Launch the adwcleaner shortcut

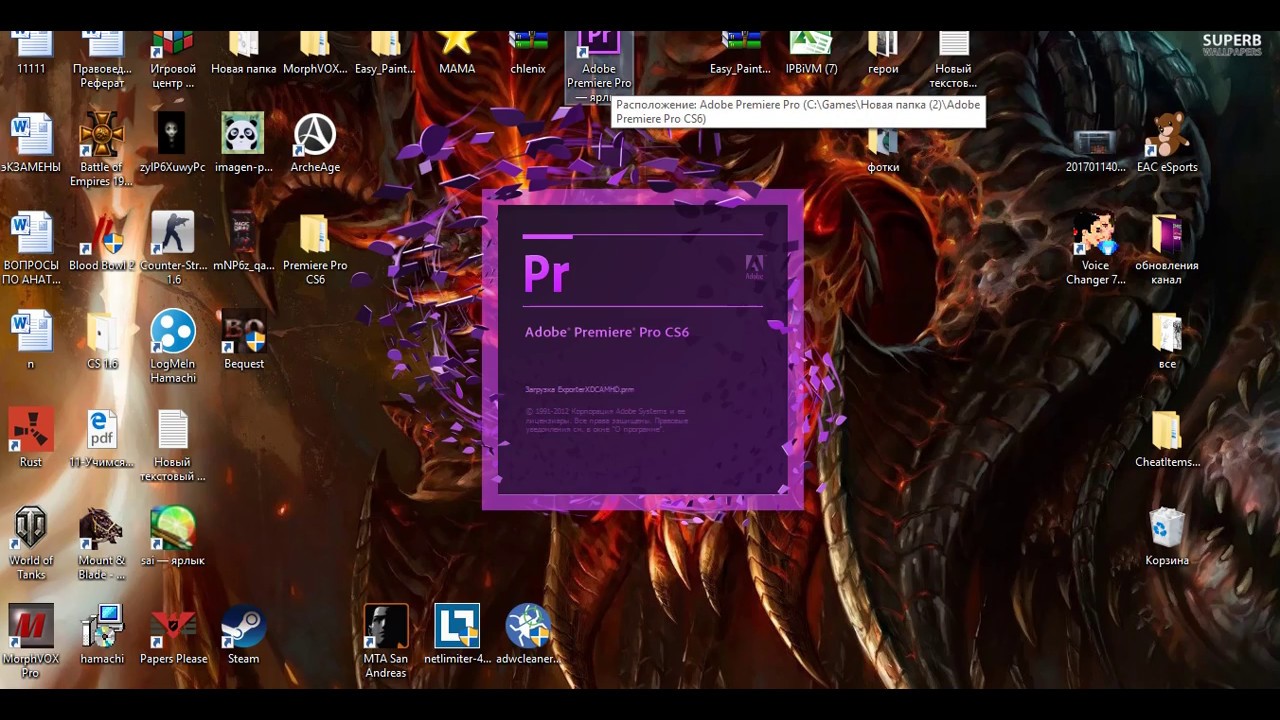click(x=528, y=633)
